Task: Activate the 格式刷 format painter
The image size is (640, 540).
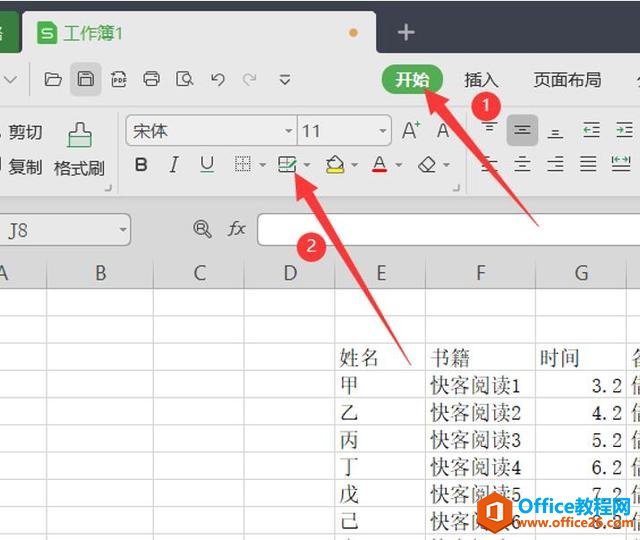Action: click(x=79, y=150)
